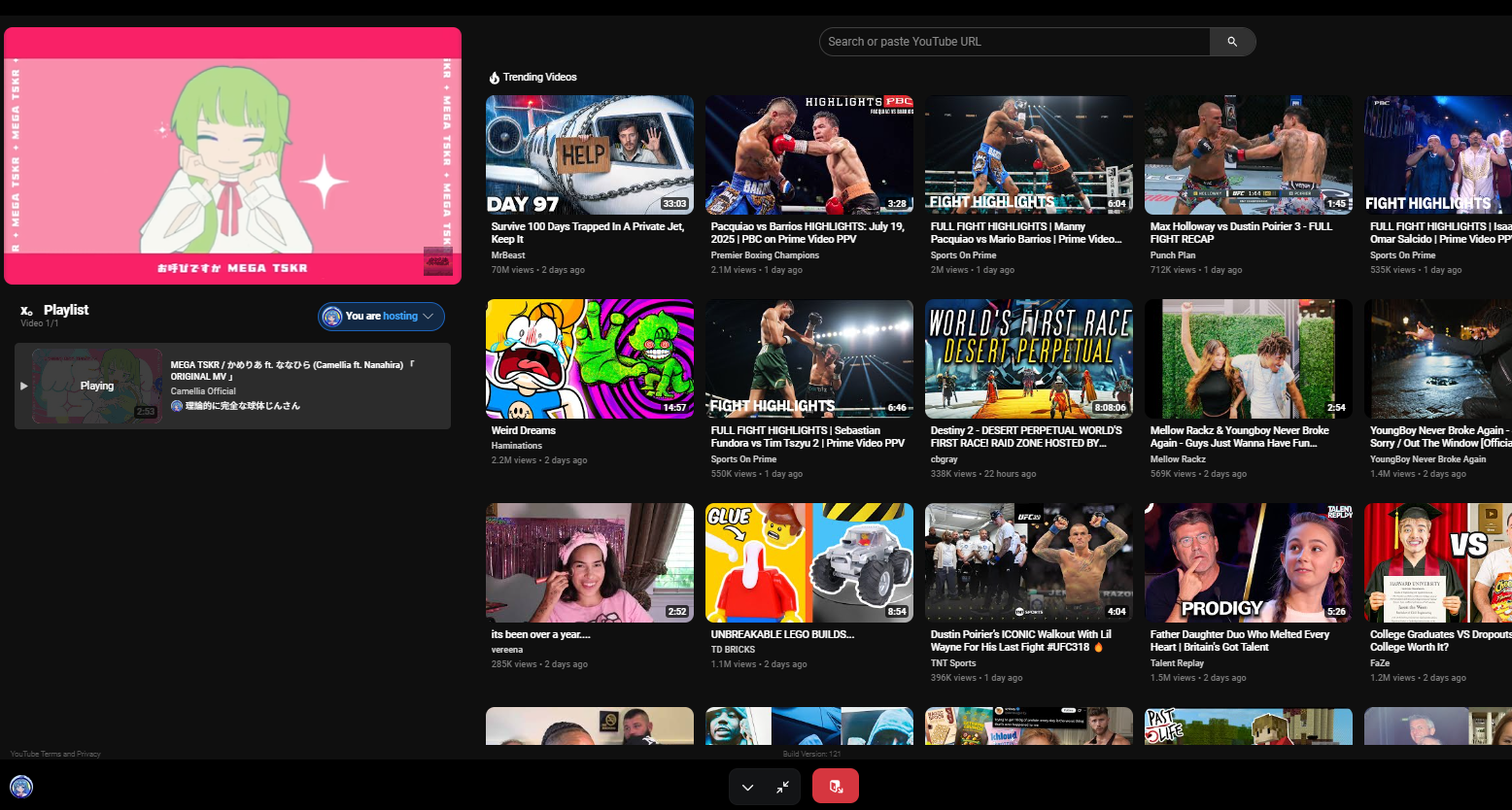This screenshot has width=1512, height=810.
Task: Open the UNBREAKABLE LEGO BUILDS thumbnail
Action: point(809,562)
